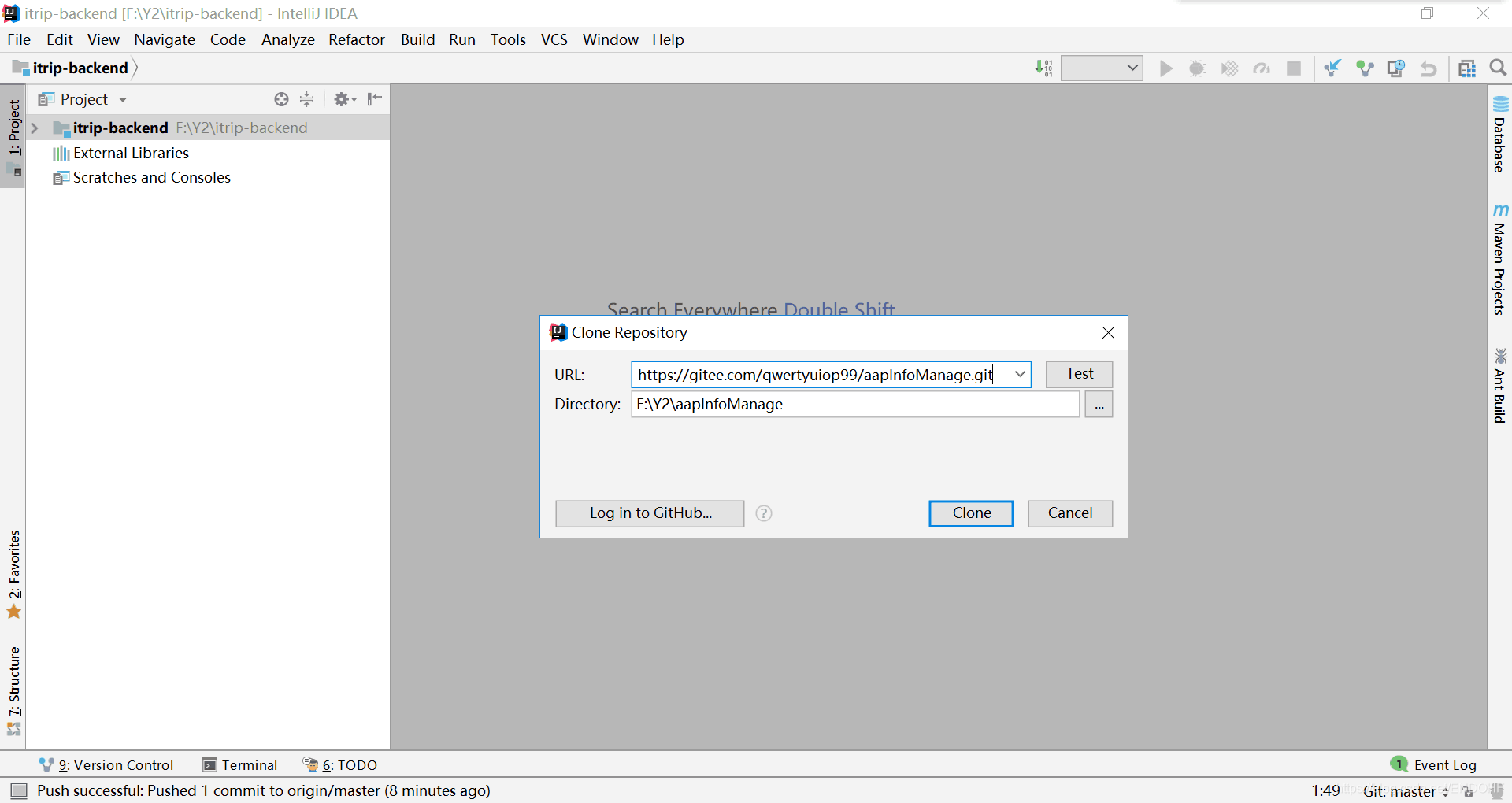Click the Run play icon
Screen dimensions: 1512x803
[1165, 68]
